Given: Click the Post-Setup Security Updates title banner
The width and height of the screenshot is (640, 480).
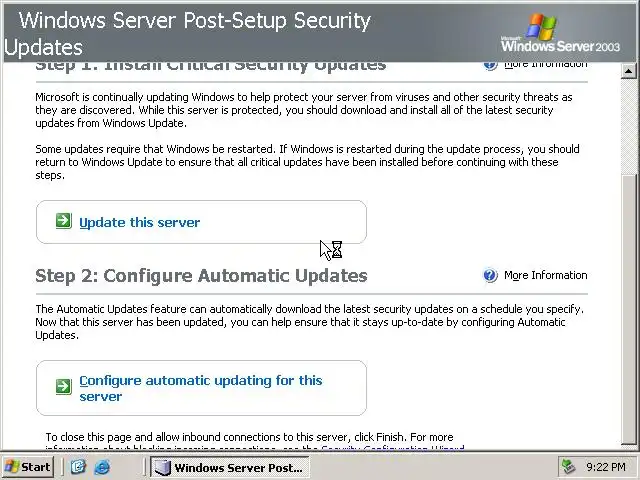Looking at the screenshot, I should (190, 33).
